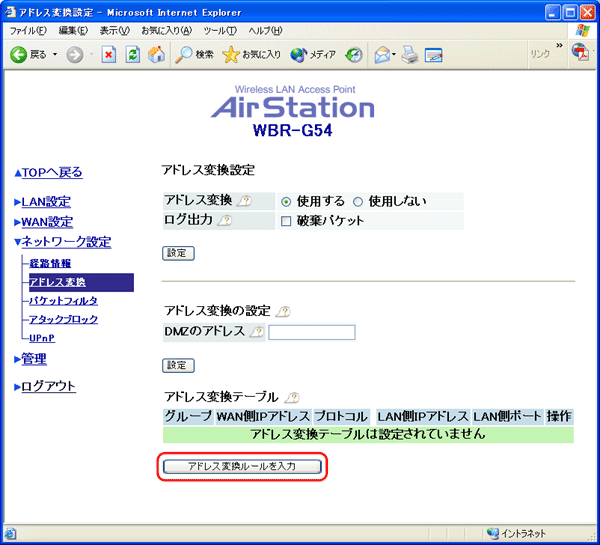Expand the 管理 sidebar section

point(31,359)
